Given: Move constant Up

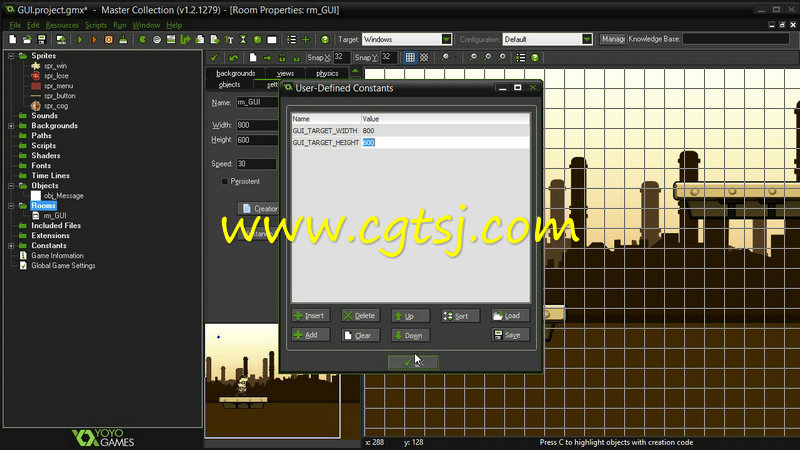Looking at the screenshot, I should click(410, 316).
